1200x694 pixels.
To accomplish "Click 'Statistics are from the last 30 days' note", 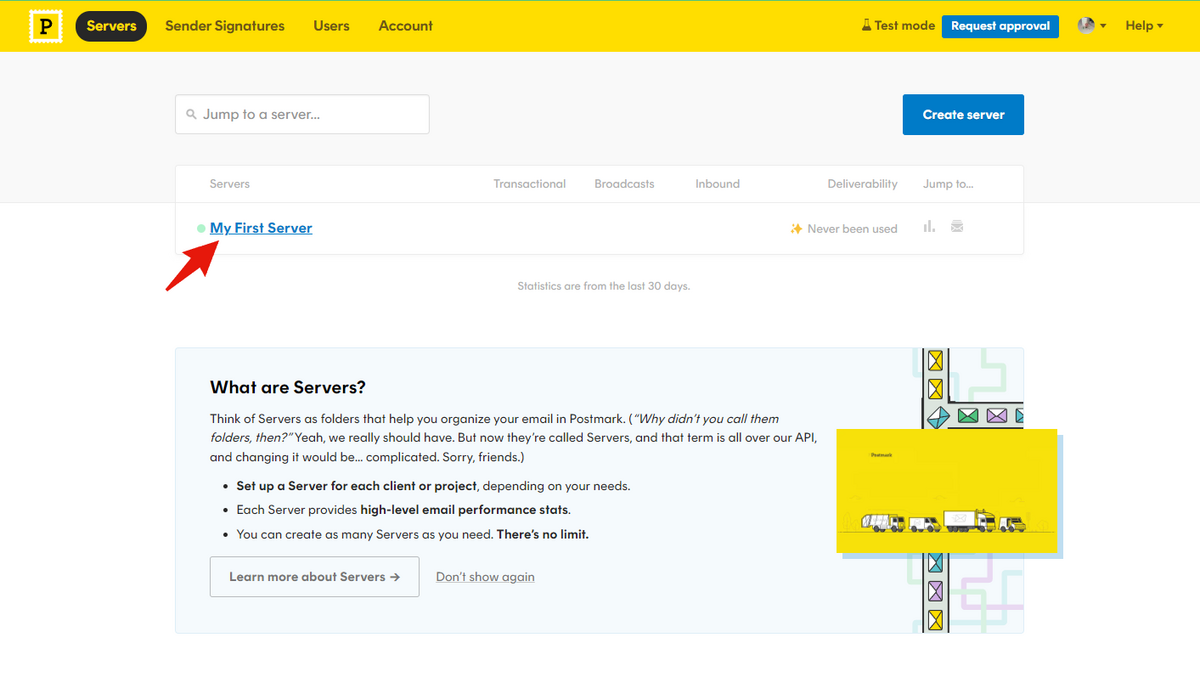I will click(x=603, y=286).
